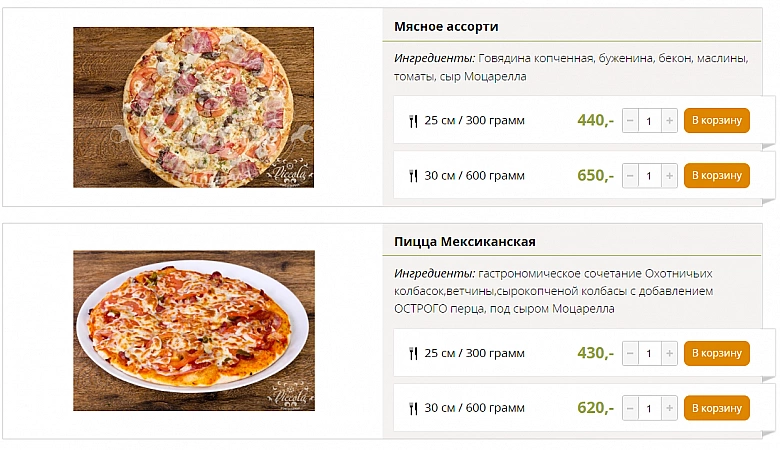
Task: Add 25 см Мясное ассорти to cart
Action: tap(716, 121)
